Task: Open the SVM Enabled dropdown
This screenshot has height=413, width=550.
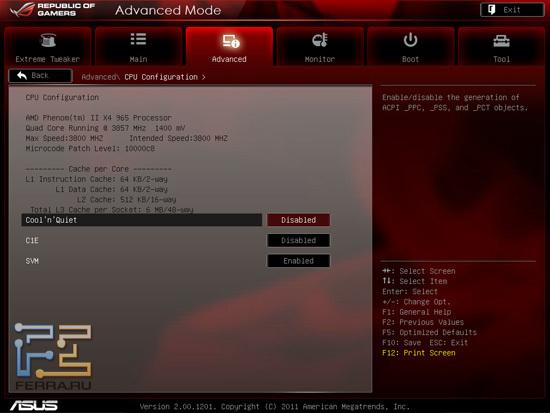Action: point(299,261)
